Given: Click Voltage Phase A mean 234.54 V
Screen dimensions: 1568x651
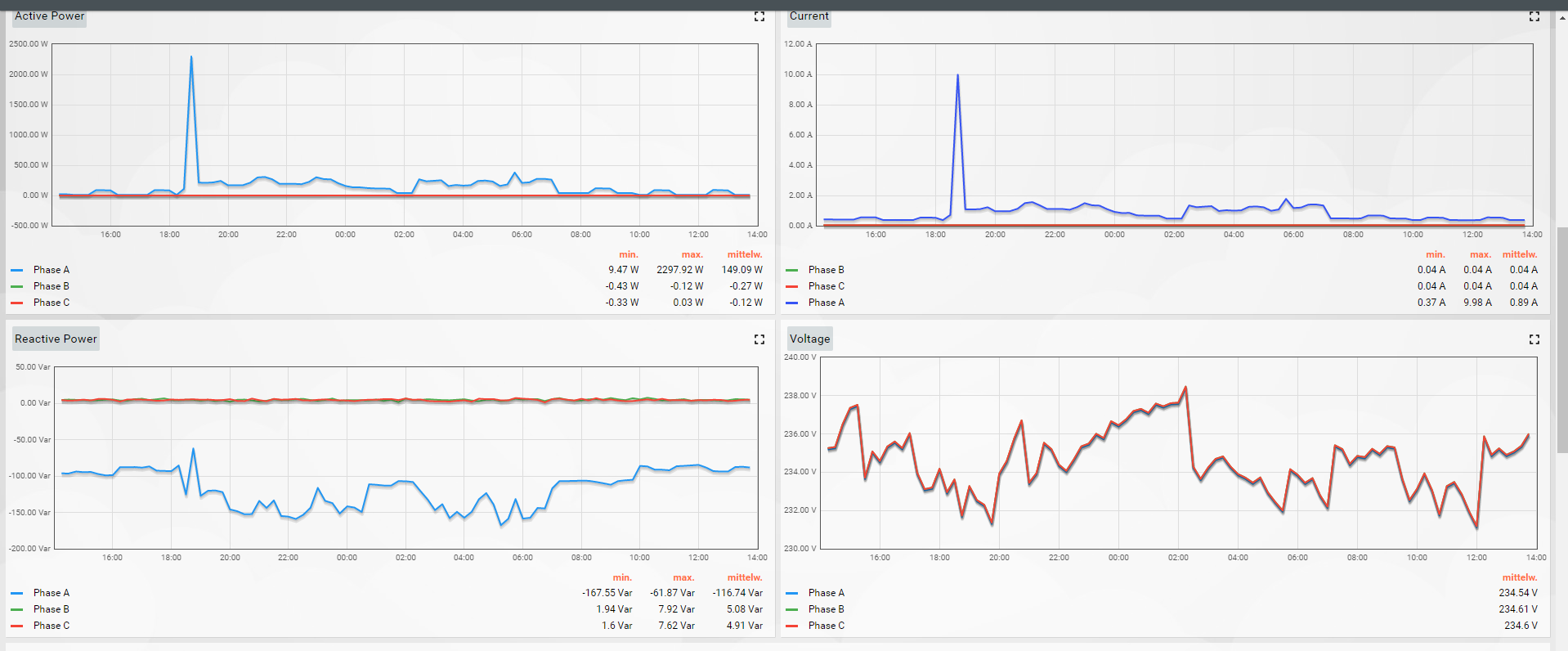Looking at the screenshot, I should point(1518,593).
